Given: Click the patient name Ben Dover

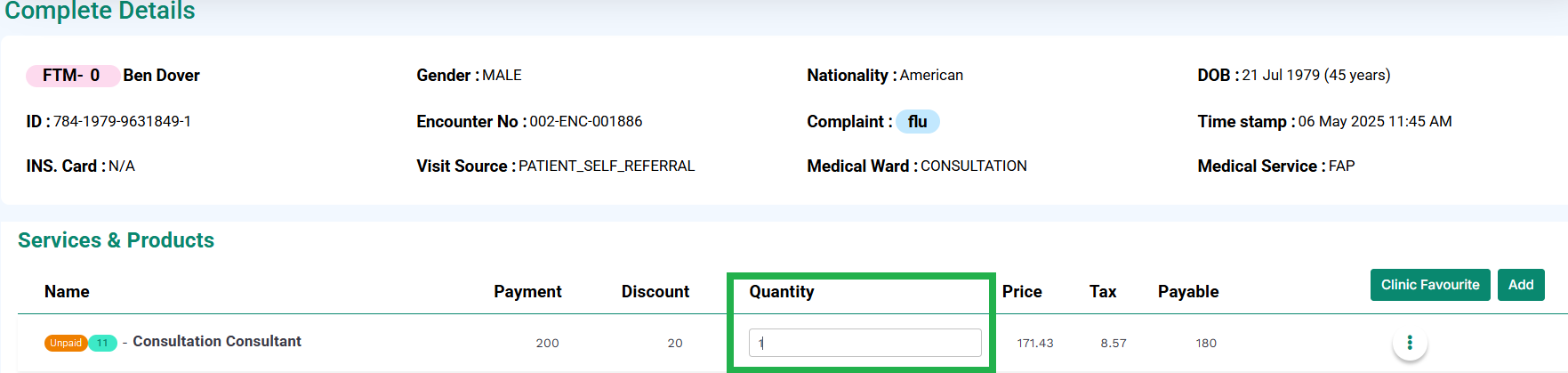Looking at the screenshot, I should (x=162, y=76).
